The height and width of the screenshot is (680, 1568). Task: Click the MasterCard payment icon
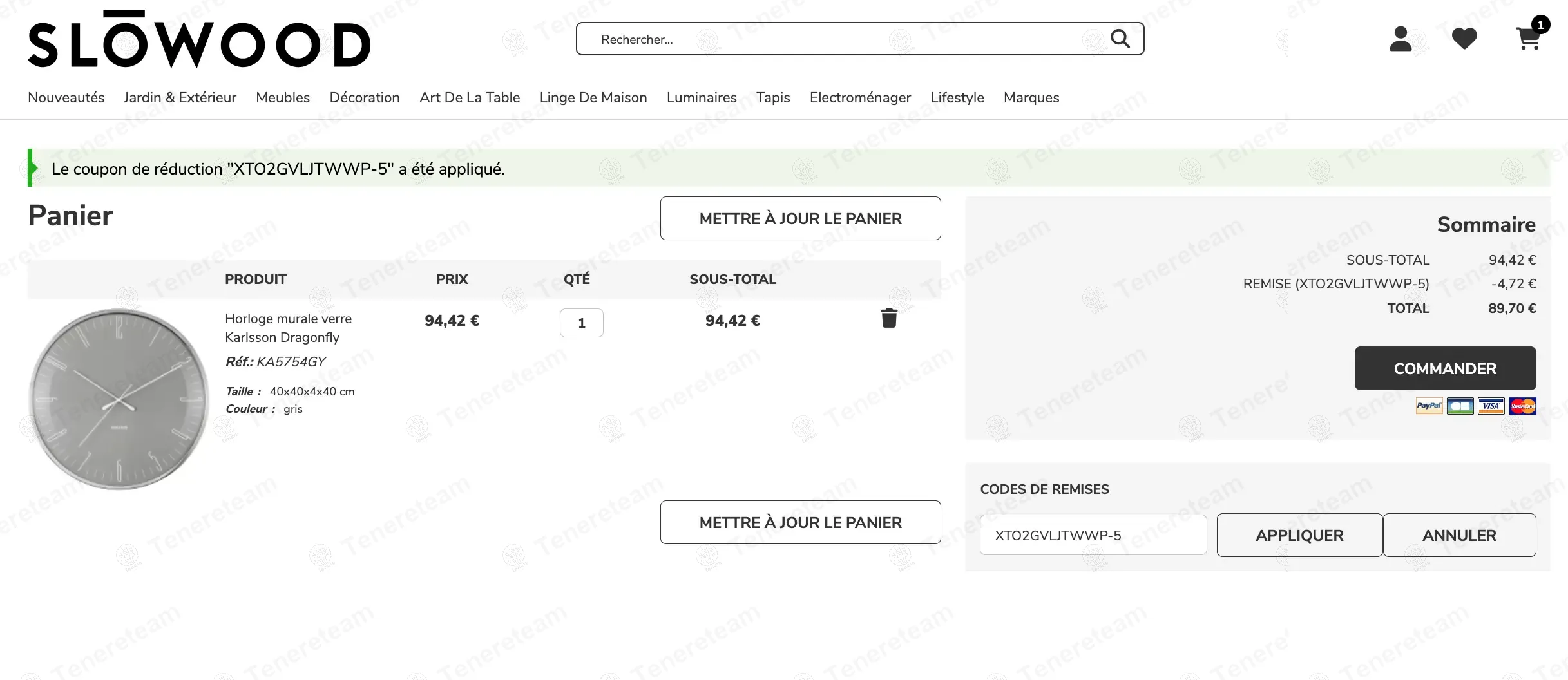point(1522,406)
